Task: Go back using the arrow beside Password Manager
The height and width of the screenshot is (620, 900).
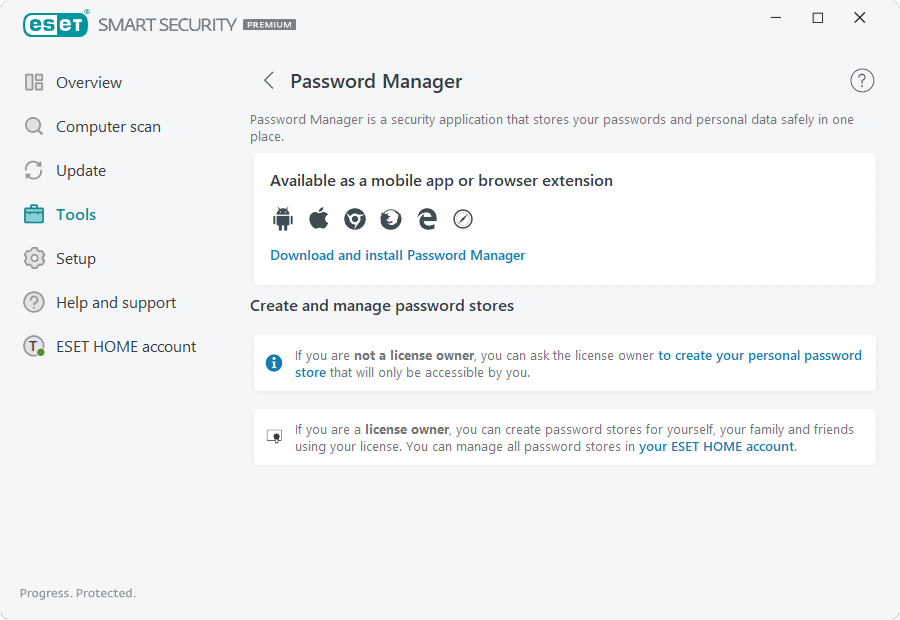Action: [268, 81]
